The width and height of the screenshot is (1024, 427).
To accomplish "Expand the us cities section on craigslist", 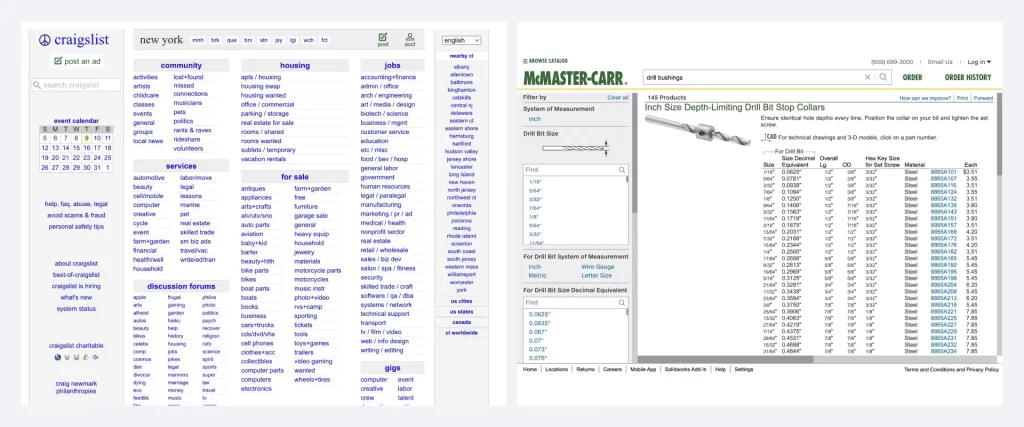I will tap(461, 302).
